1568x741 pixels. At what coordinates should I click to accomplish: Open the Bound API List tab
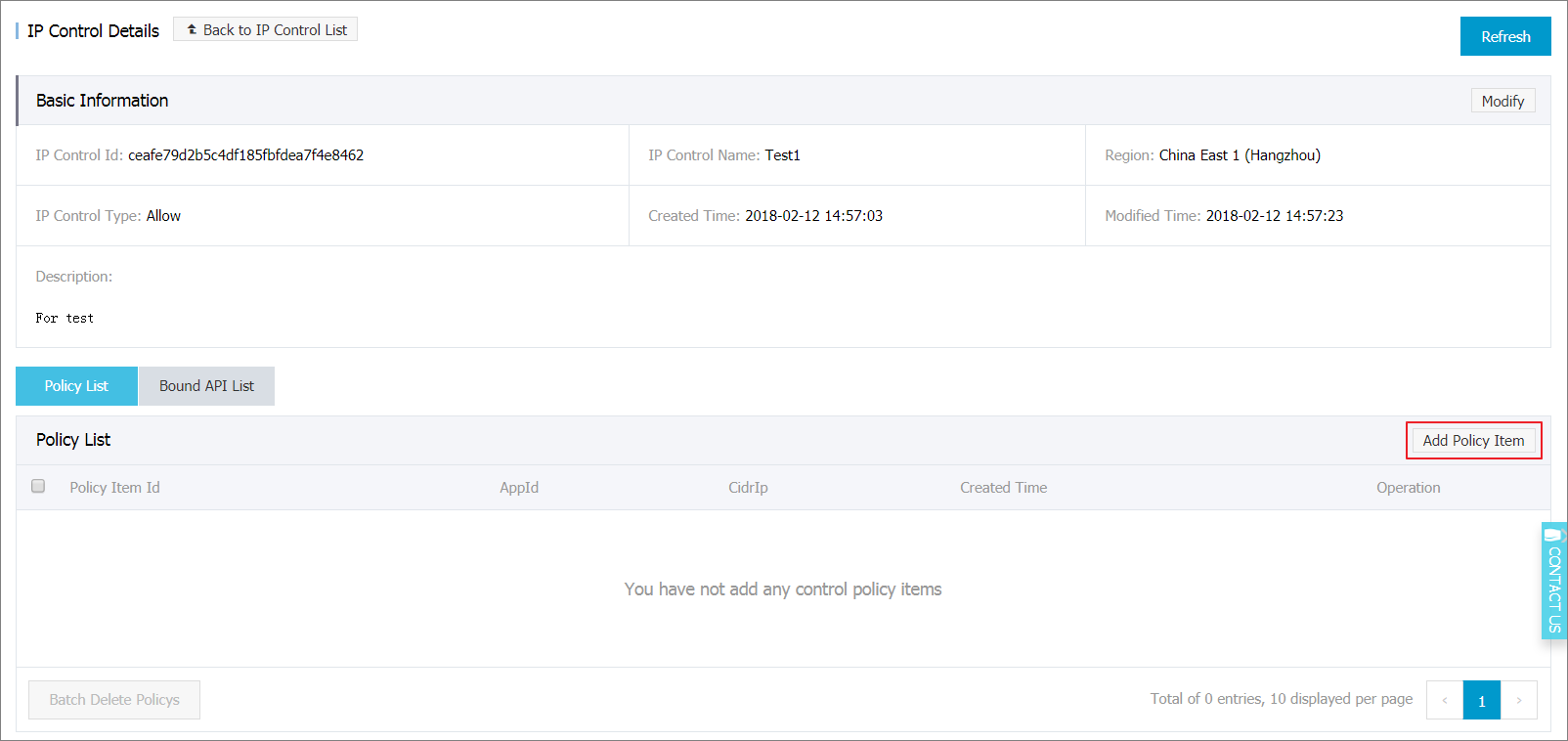(206, 386)
